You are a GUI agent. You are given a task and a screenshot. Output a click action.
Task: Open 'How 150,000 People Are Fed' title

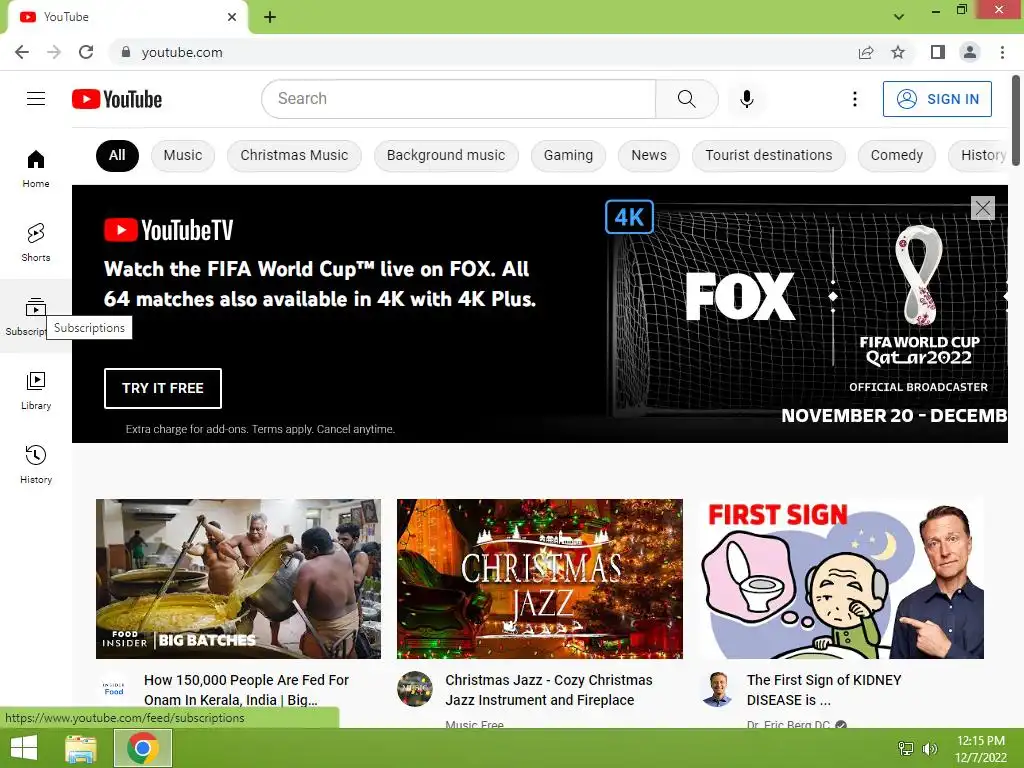246,690
